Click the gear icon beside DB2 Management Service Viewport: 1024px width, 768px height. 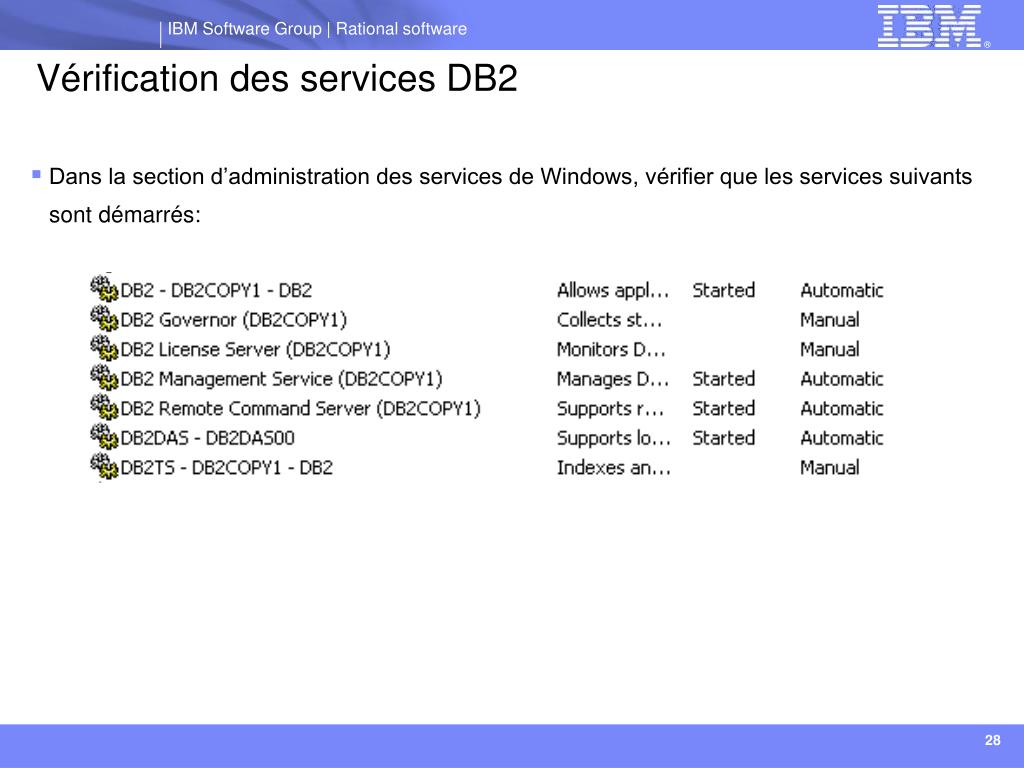(104, 377)
